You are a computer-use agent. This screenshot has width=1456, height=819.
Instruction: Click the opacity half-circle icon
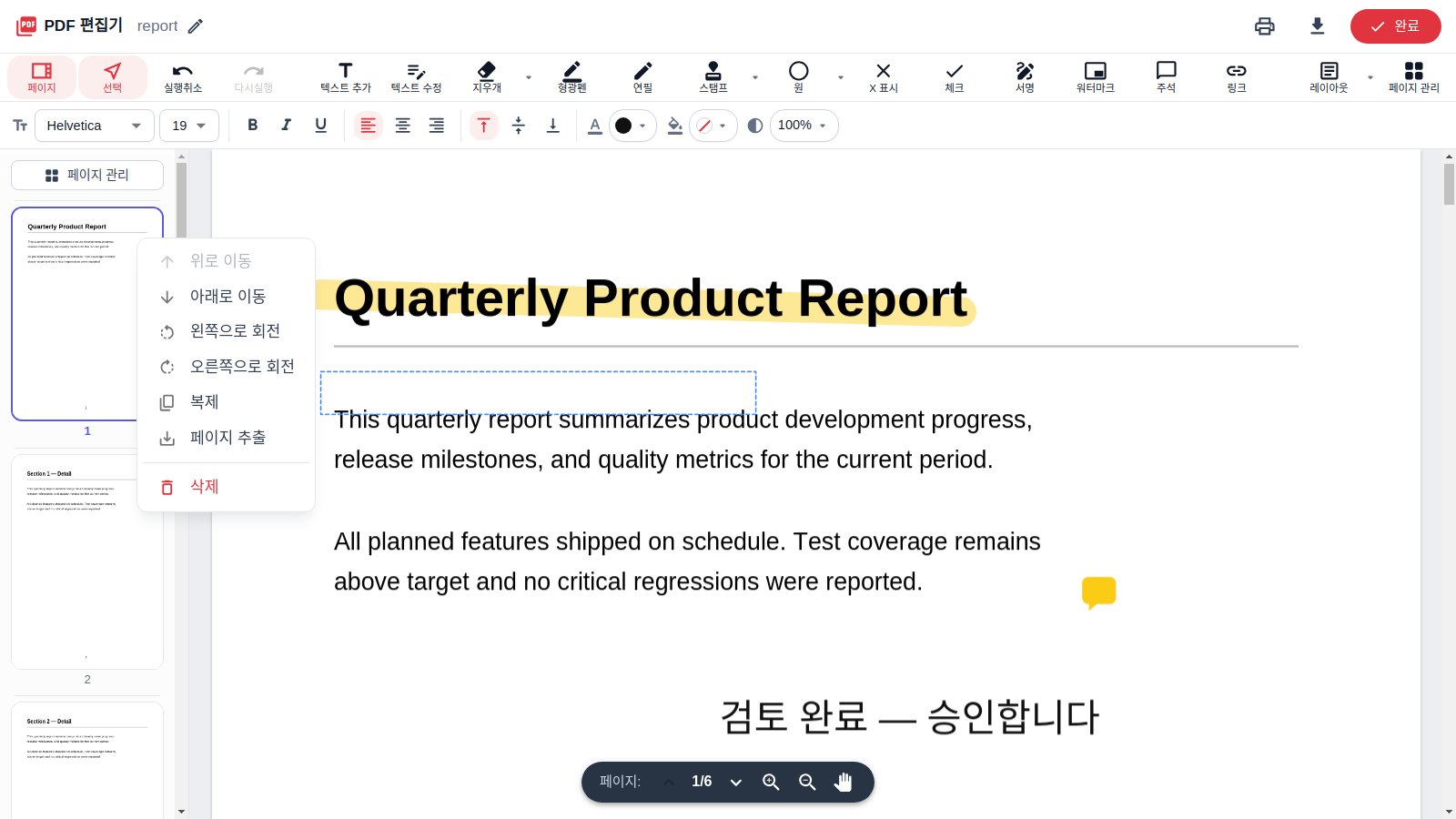tap(755, 126)
